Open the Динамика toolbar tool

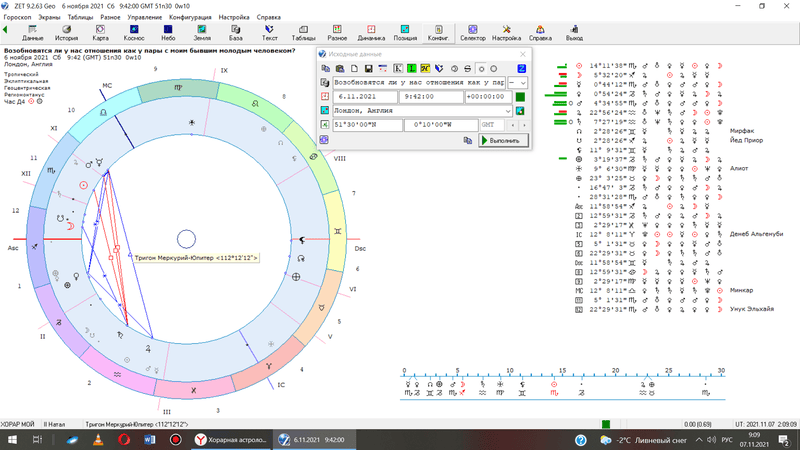[x=370, y=33]
